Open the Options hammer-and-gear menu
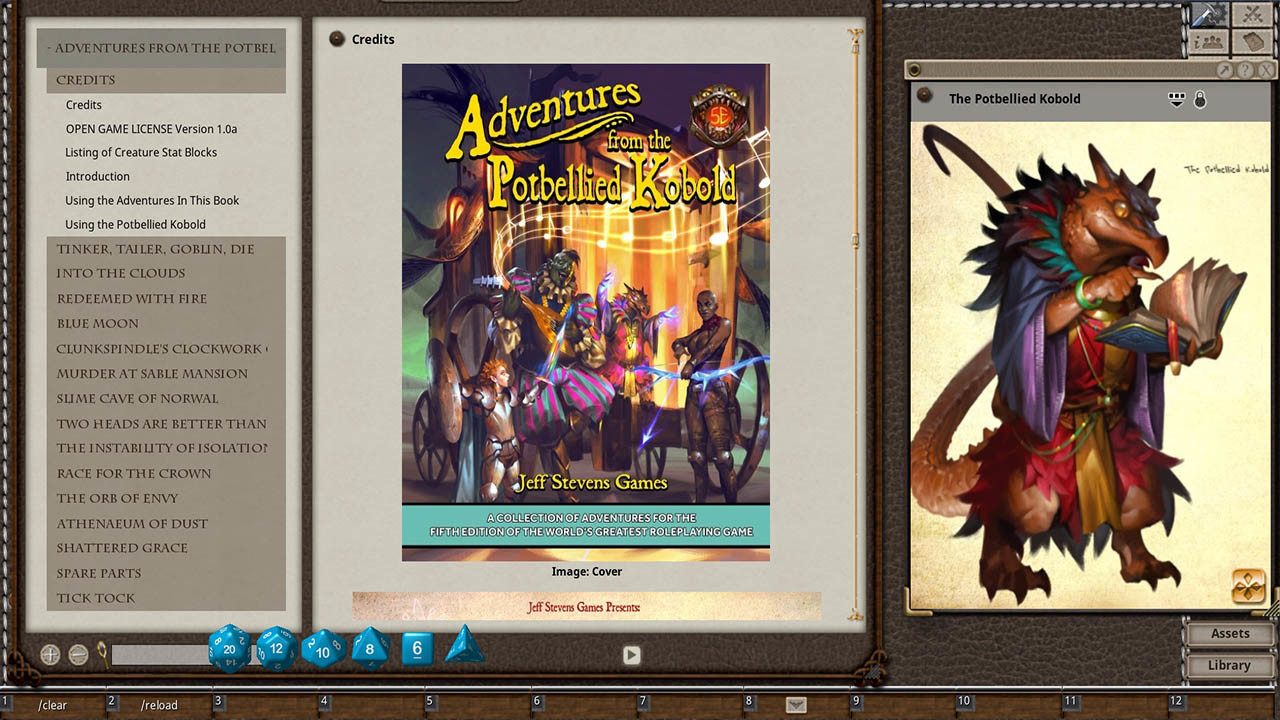Image resolution: width=1280 pixels, height=720 pixels. tap(1208, 15)
